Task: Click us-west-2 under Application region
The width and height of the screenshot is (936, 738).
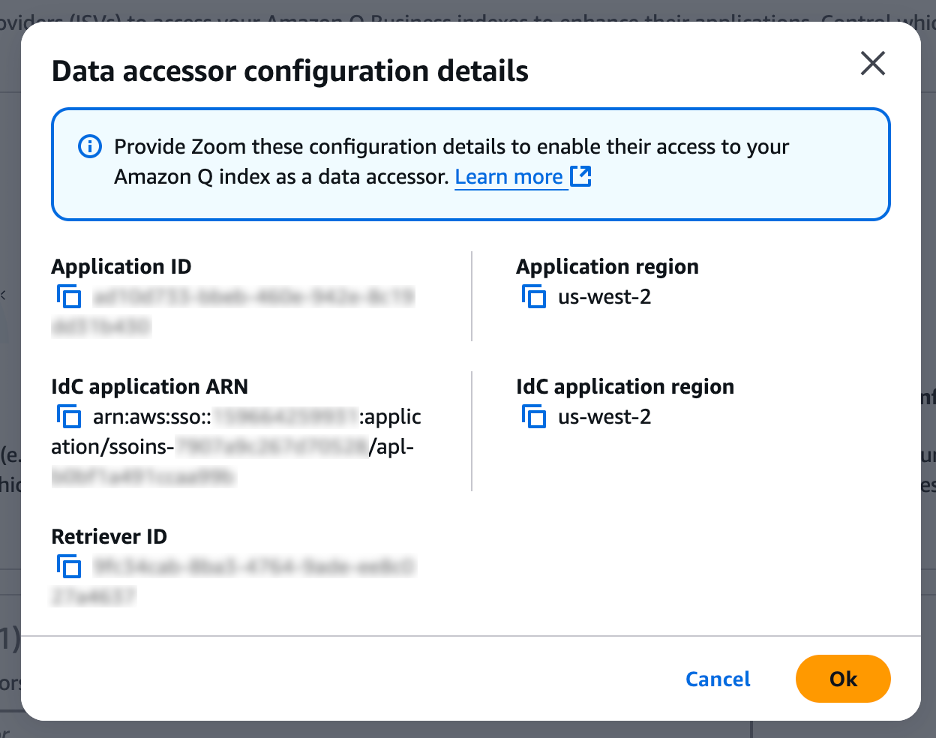Action: [x=604, y=297]
